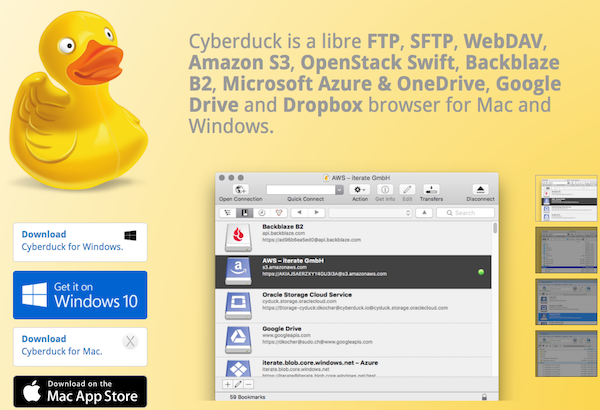The height and width of the screenshot is (410, 600).
Task: Select the Oracle Storage Cloud Service bookmark
Action: click(353, 306)
